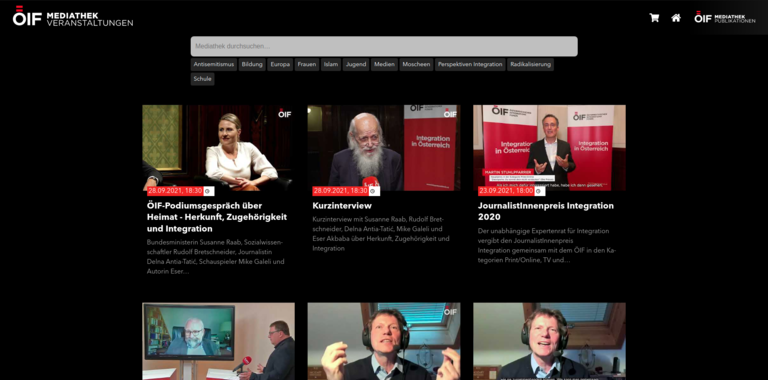Click clock icon on JournalistInnenpreis date badge
768x380 pixels.
pyautogui.click(x=538, y=191)
